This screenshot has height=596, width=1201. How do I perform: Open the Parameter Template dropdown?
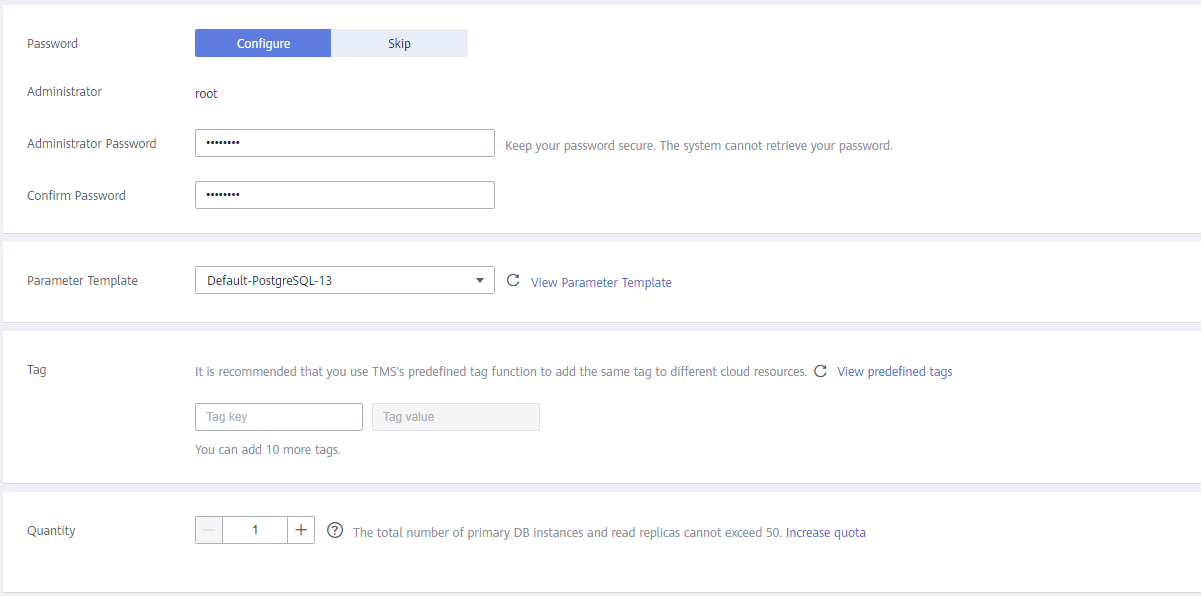(345, 280)
